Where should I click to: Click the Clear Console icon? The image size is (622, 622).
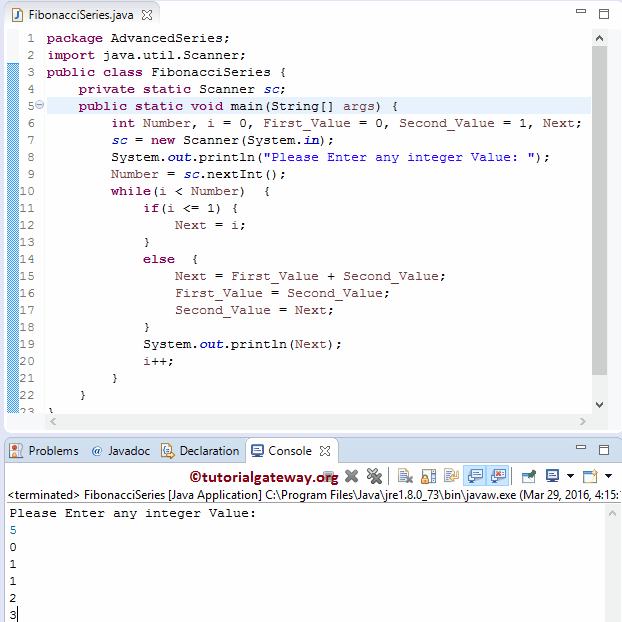tap(405, 476)
